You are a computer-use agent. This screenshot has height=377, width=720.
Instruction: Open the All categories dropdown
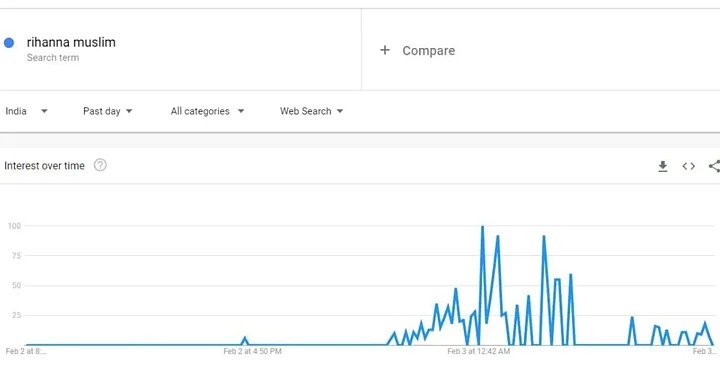click(x=207, y=111)
